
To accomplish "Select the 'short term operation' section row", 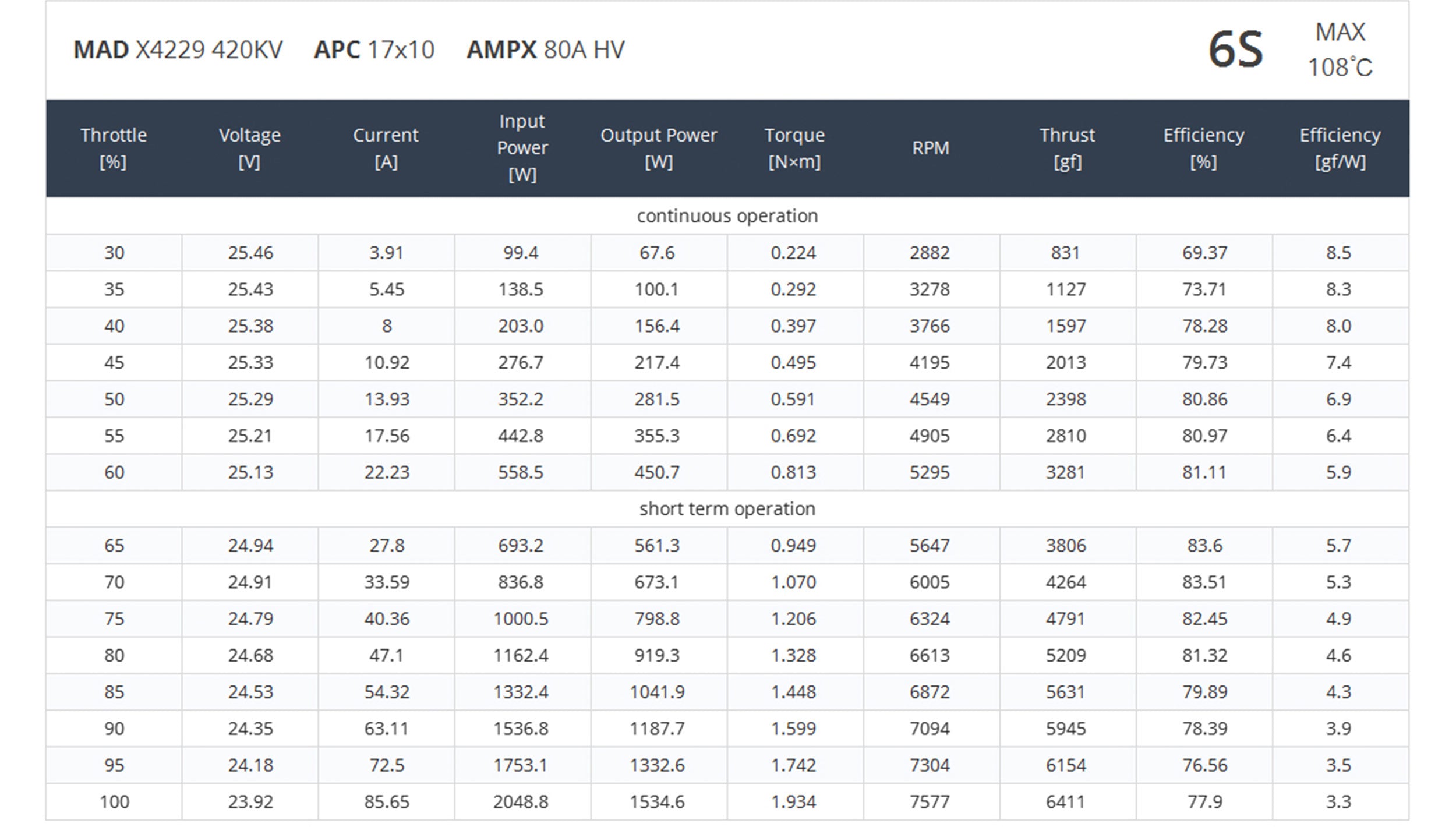I will click(x=727, y=509).
